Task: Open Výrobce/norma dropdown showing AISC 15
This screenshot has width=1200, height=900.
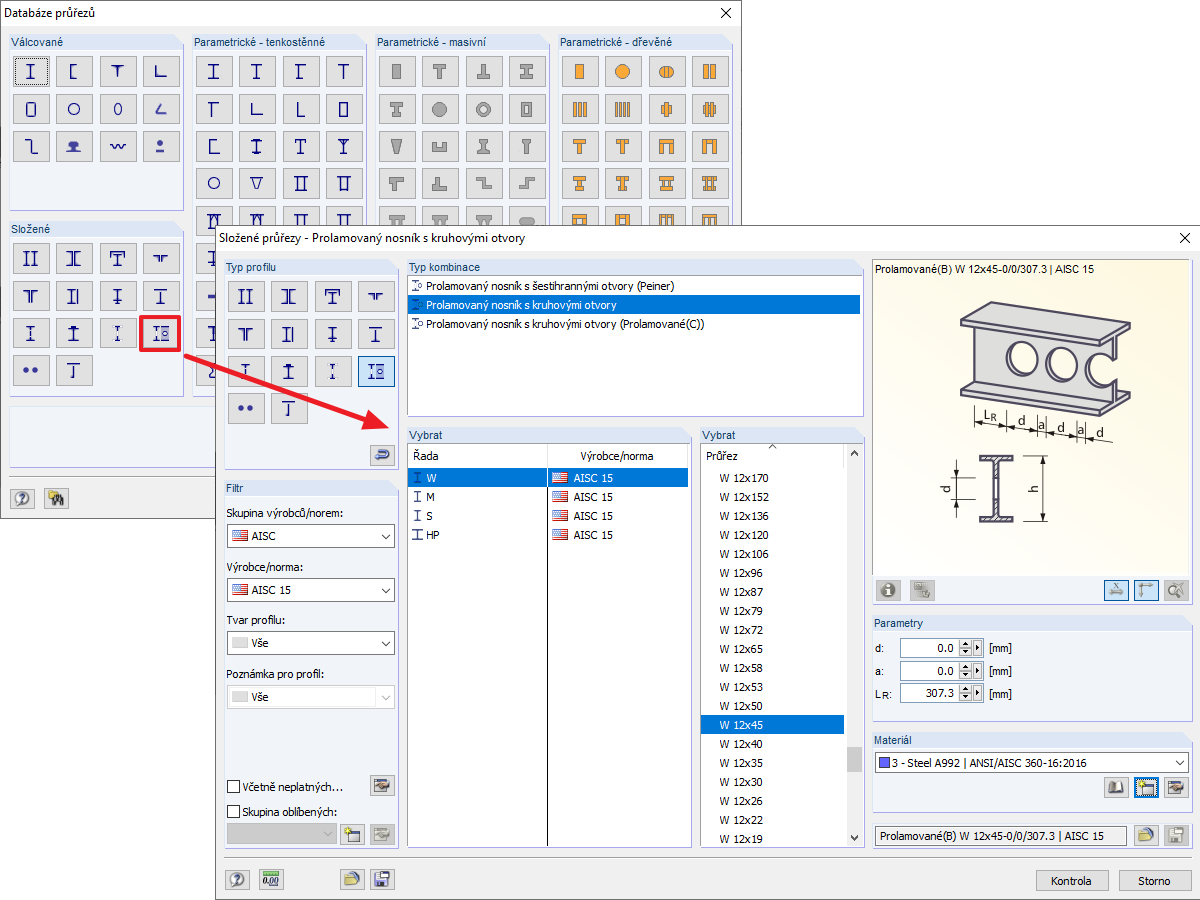Action: [x=310, y=590]
